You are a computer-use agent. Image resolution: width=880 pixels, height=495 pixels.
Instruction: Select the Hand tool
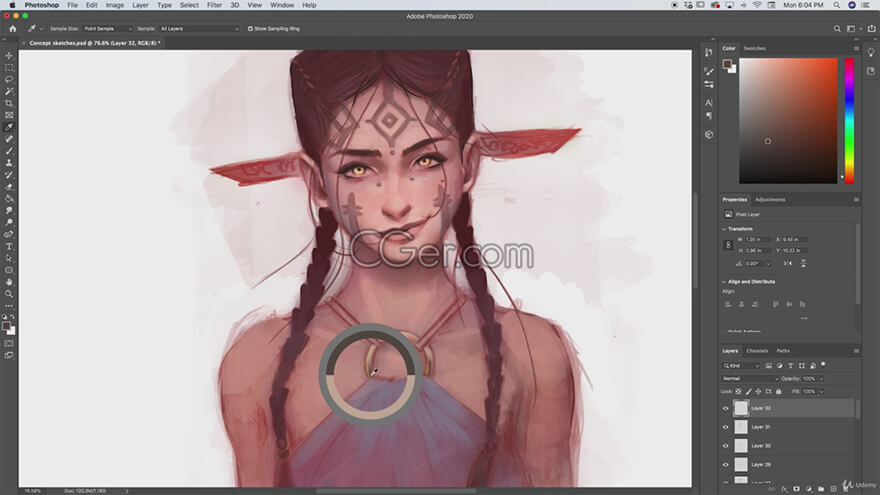click(x=9, y=282)
